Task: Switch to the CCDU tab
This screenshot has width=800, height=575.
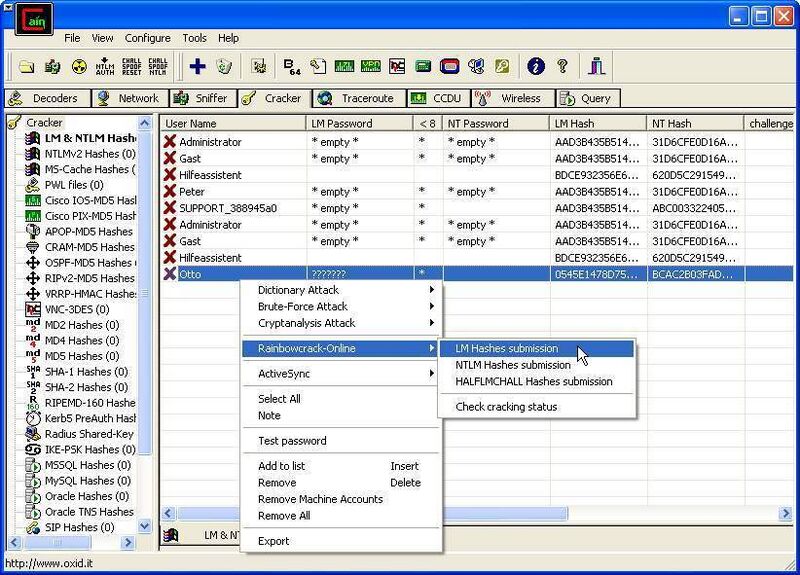Action: (439, 98)
